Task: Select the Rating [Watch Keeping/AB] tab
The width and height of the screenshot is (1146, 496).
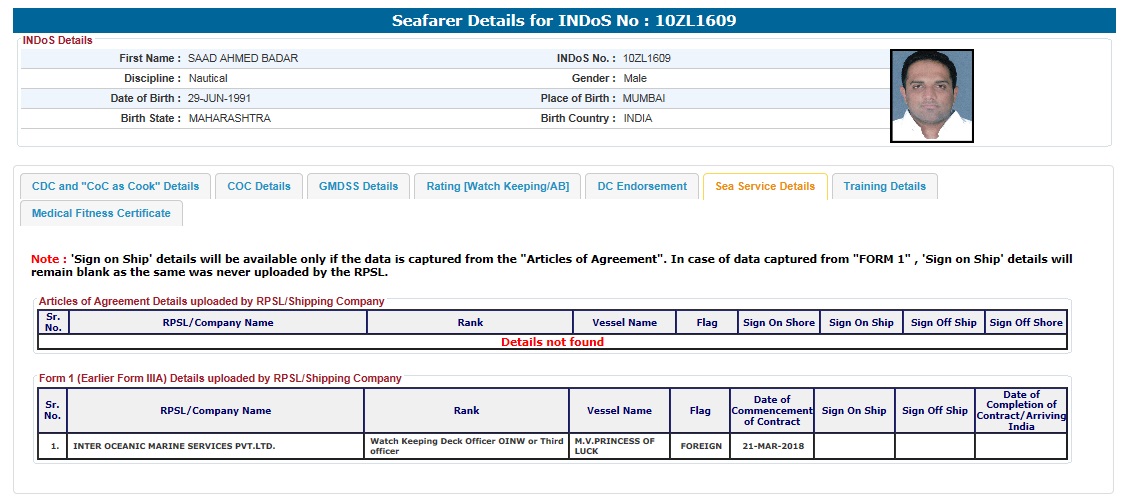Action: coord(498,186)
